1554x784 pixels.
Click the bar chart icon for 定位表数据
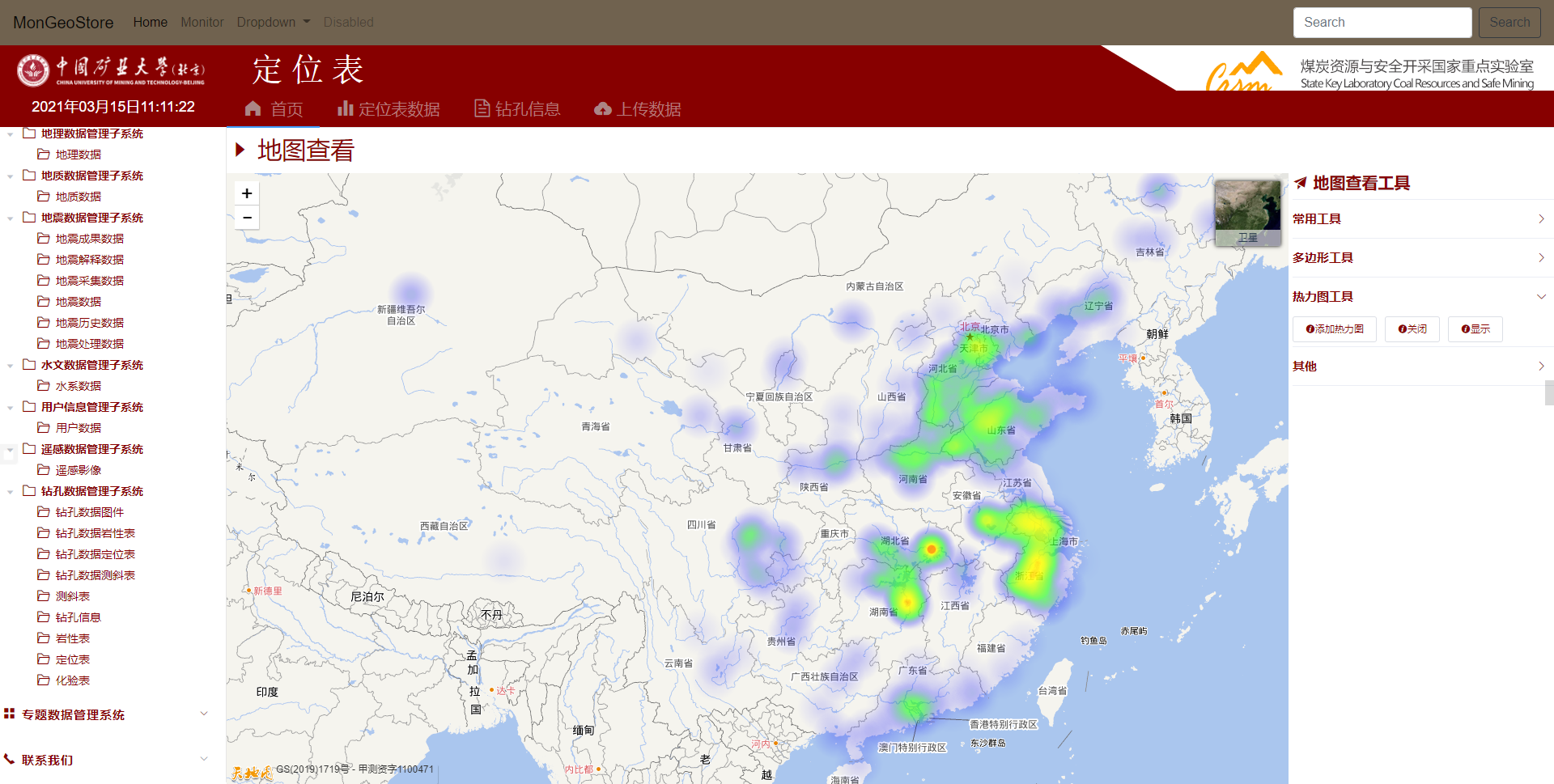[x=346, y=108]
